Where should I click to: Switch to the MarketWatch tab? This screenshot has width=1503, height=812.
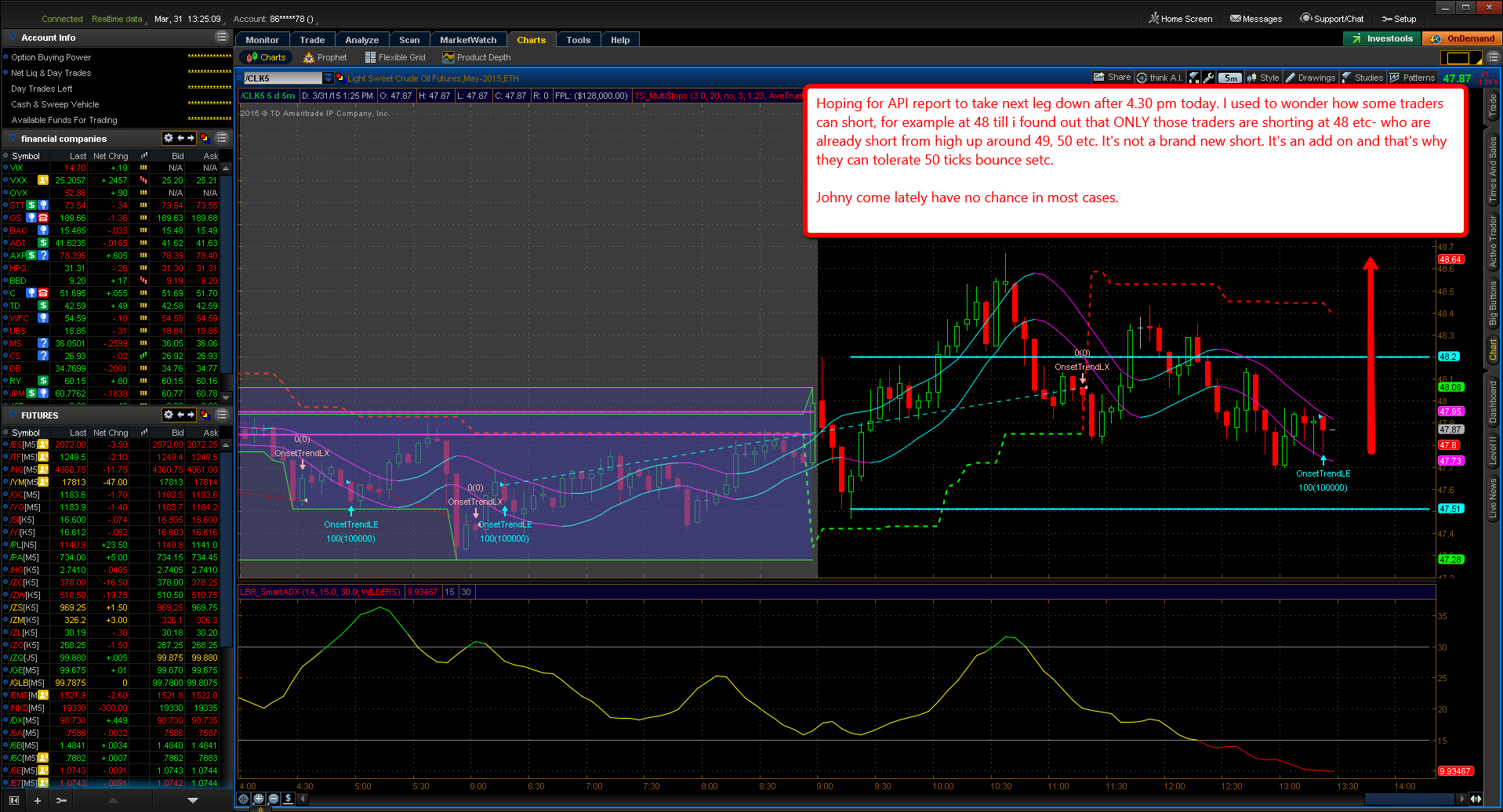[x=468, y=40]
